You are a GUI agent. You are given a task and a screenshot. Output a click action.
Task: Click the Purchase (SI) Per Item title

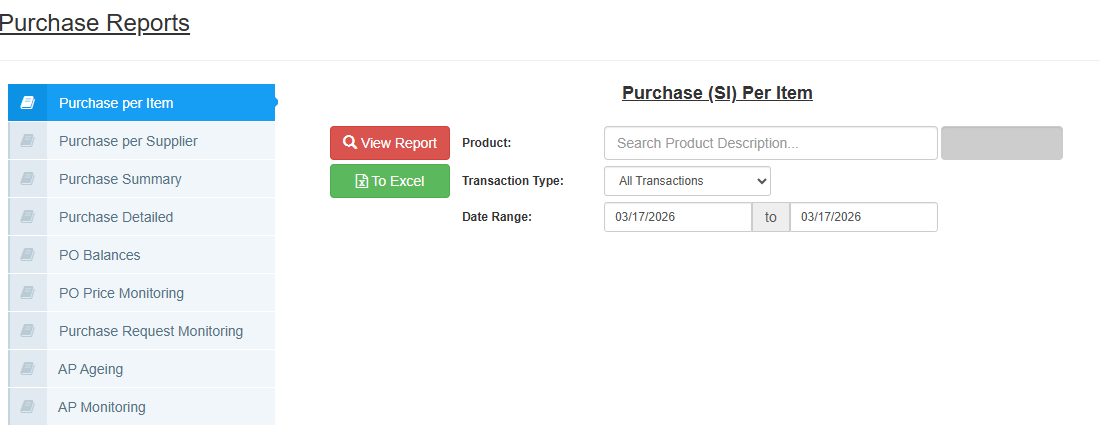tap(717, 93)
